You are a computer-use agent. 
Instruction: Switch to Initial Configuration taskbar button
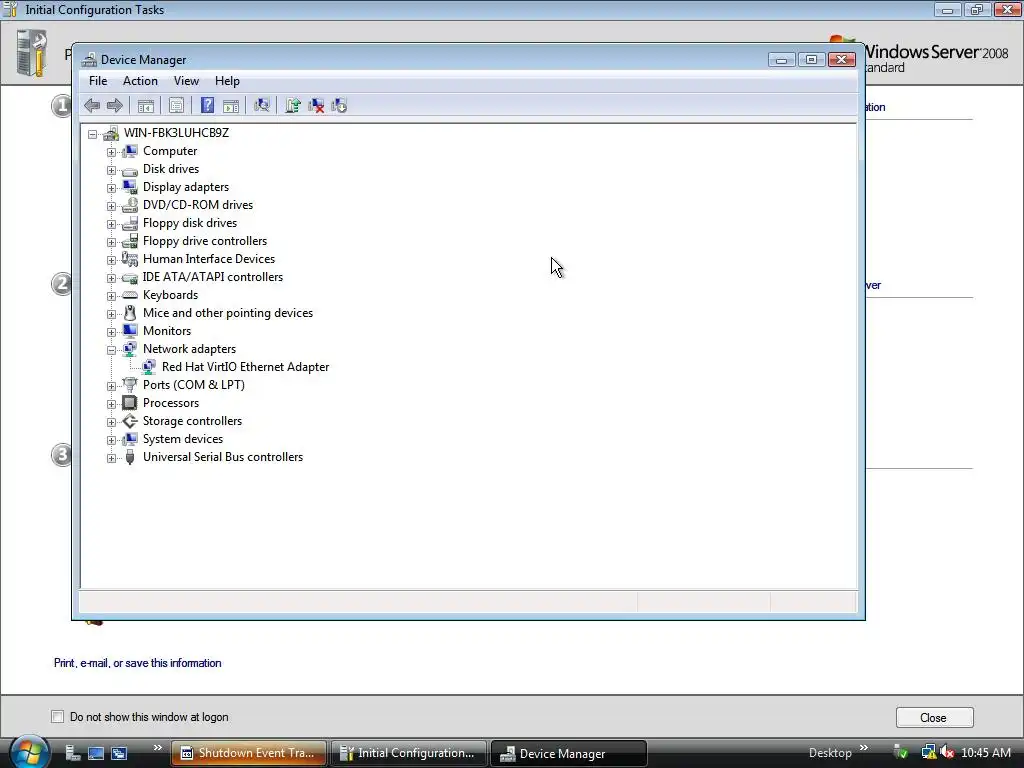click(409, 753)
